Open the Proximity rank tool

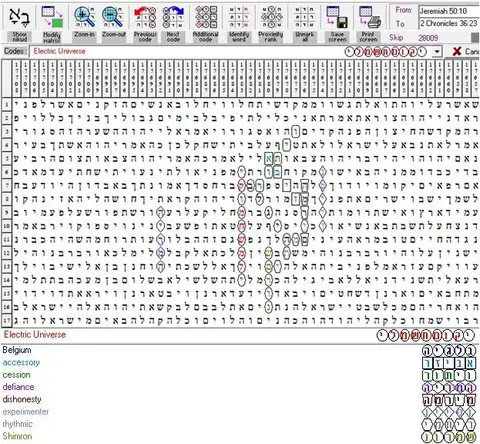pyautogui.click(x=271, y=17)
